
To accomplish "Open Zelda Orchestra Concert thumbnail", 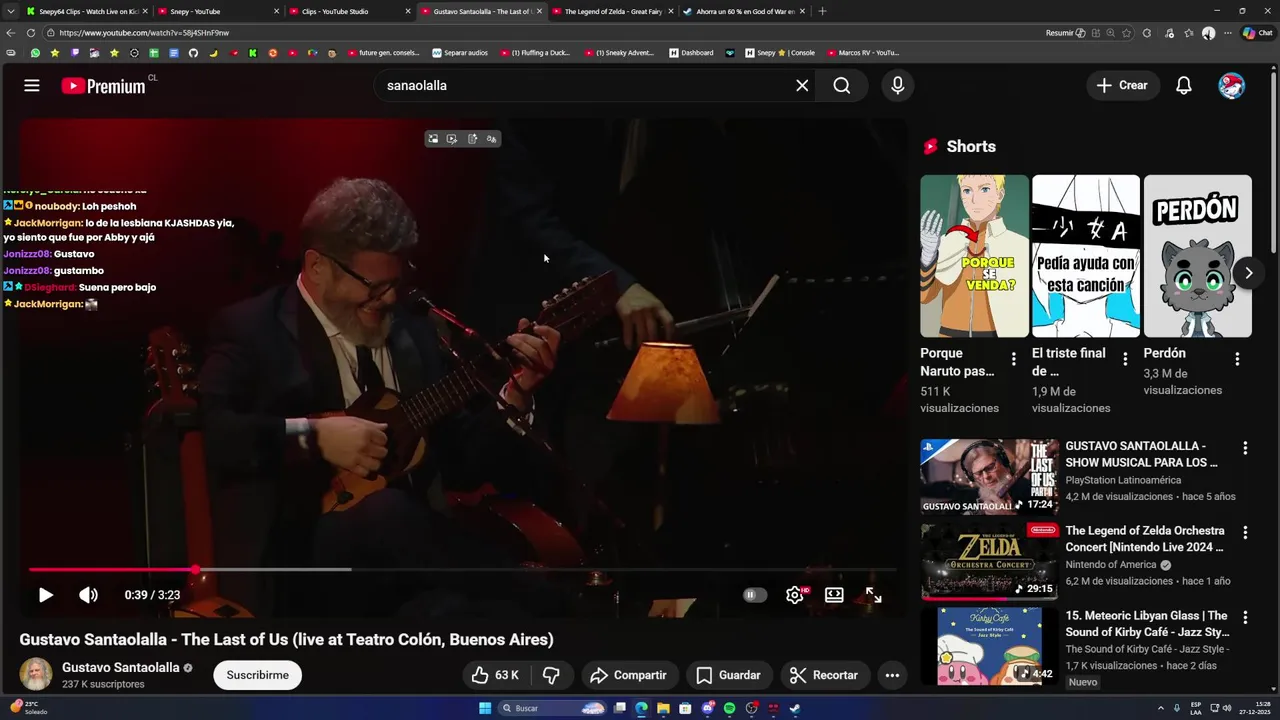I will 989,560.
